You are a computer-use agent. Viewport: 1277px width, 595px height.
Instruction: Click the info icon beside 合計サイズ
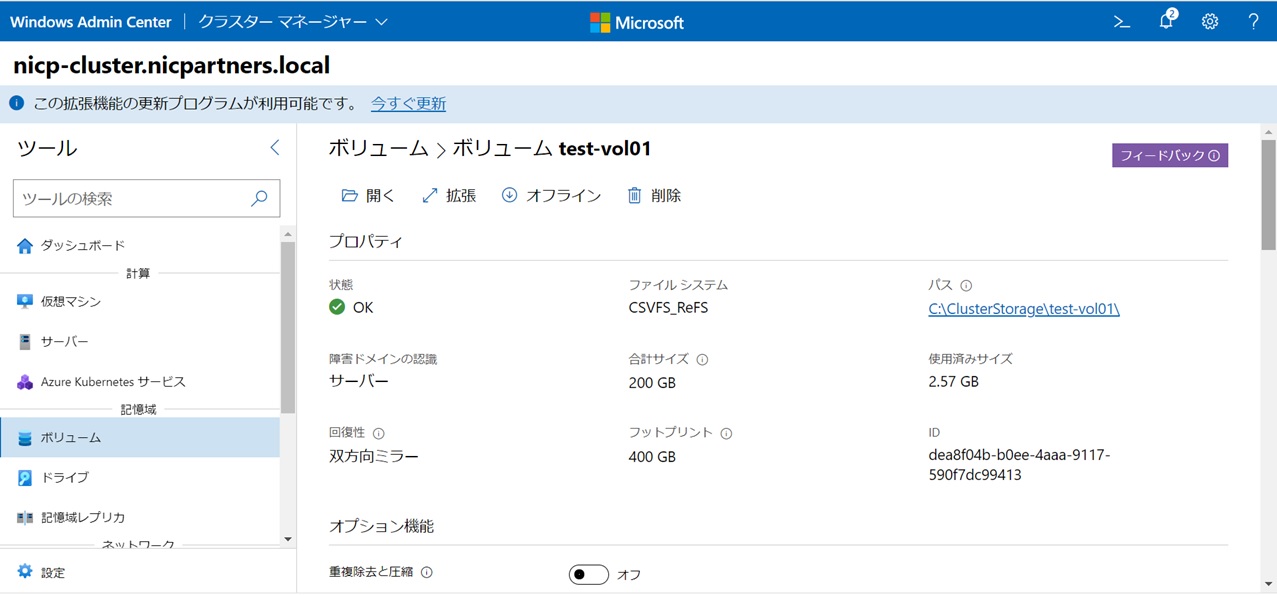702,359
